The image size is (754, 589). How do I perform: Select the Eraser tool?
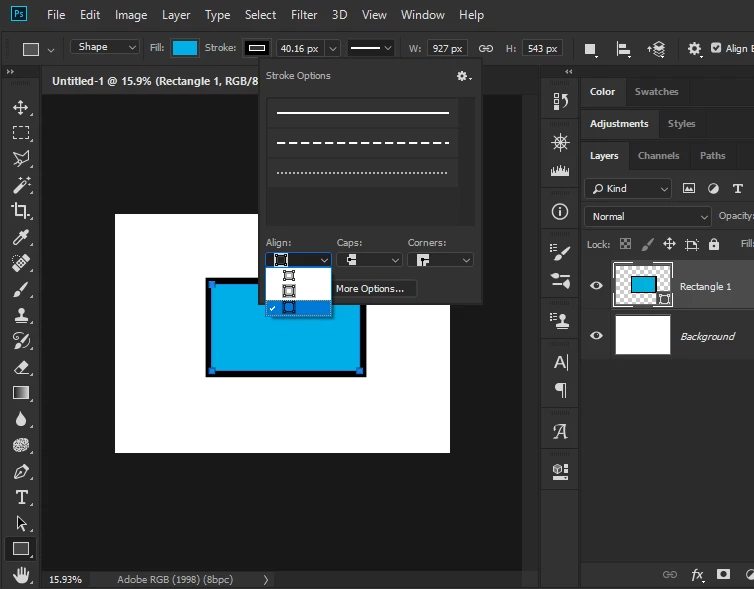(21, 367)
